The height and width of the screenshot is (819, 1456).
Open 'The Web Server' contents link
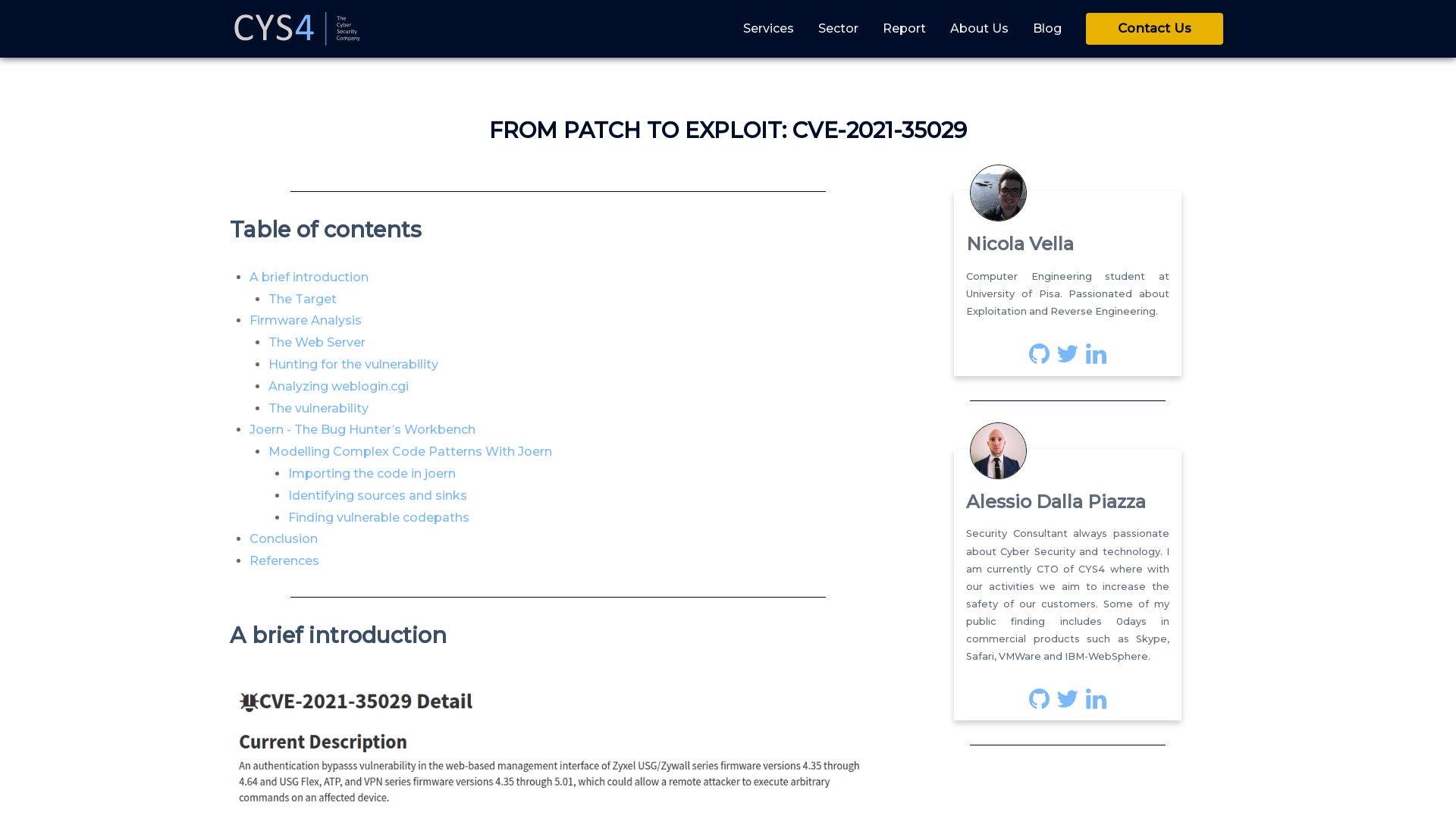[x=317, y=343]
